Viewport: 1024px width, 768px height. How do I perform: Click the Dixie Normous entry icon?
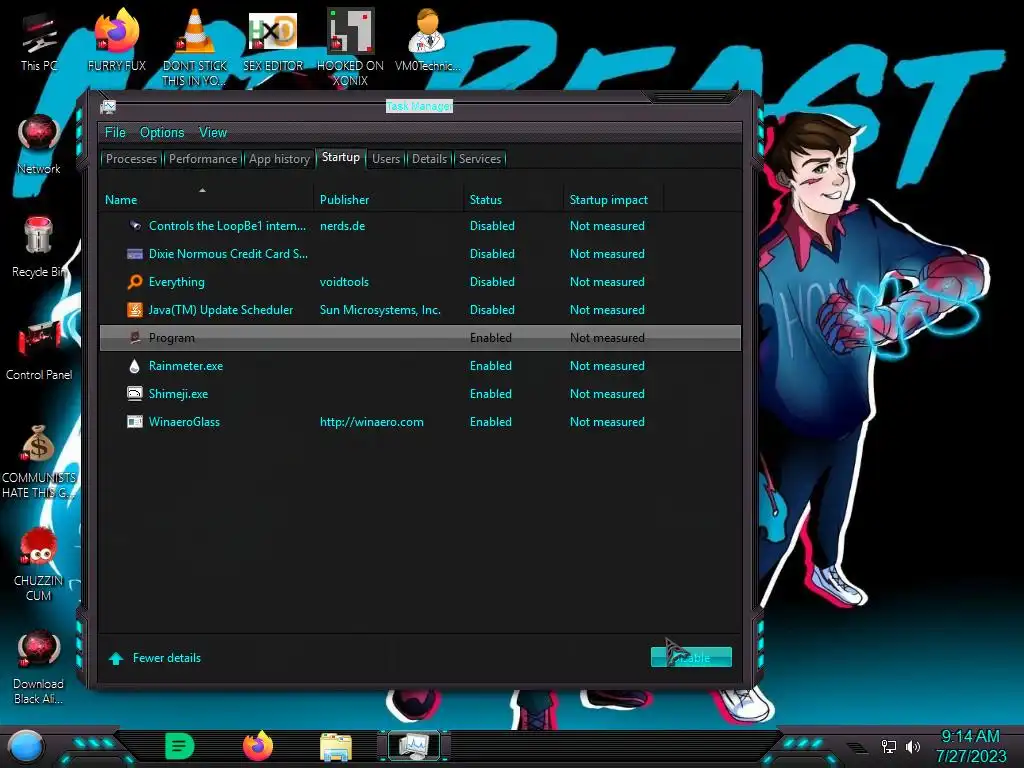click(x=135, y=254)
